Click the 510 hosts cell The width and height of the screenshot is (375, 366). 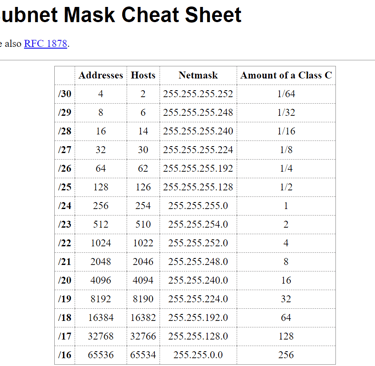point(143,225)
